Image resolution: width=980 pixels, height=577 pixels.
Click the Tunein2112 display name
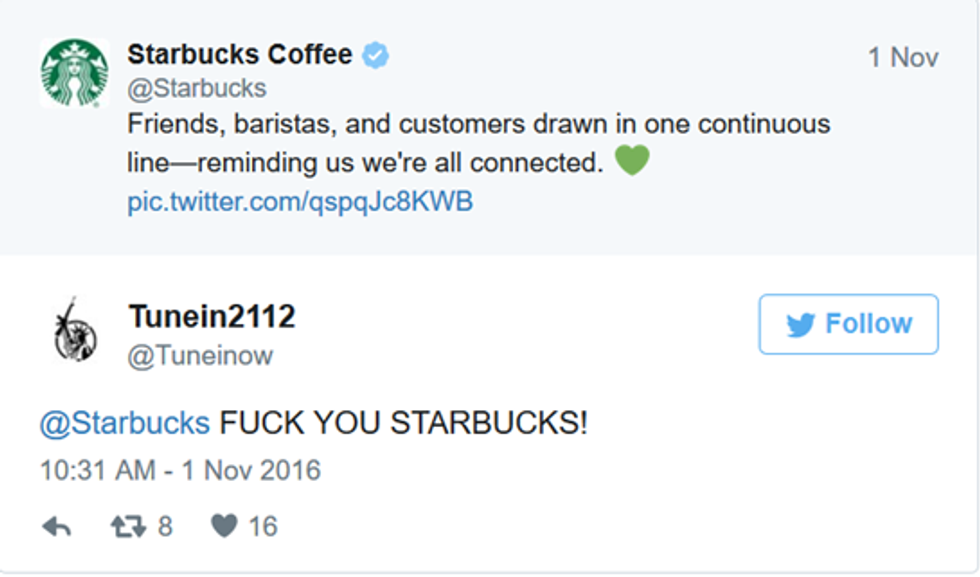pos(212,317)
